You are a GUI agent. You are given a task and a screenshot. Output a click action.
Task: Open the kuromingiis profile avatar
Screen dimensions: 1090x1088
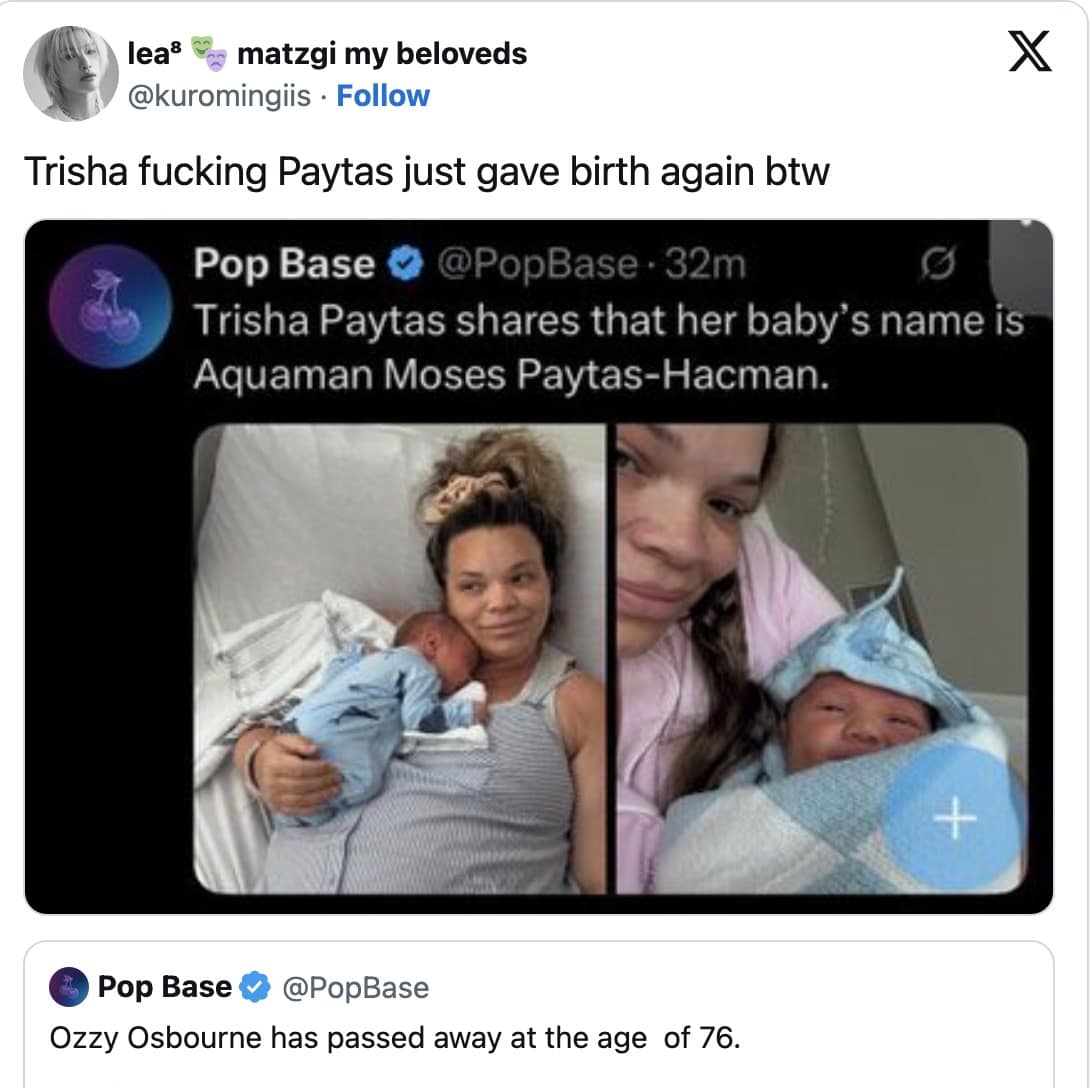[71, 74]
